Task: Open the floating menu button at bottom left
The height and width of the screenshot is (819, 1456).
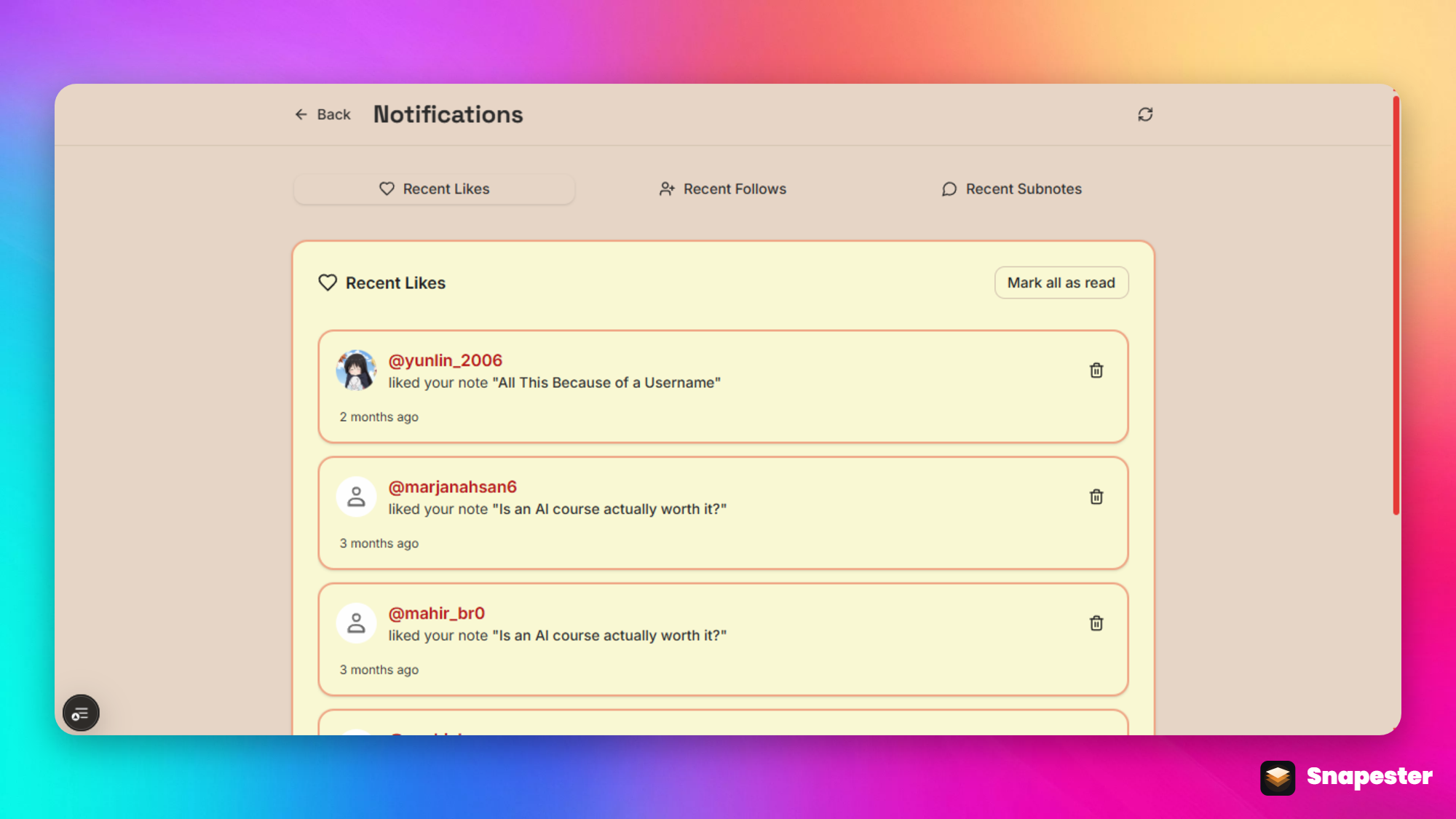Action: click(81, 713)
